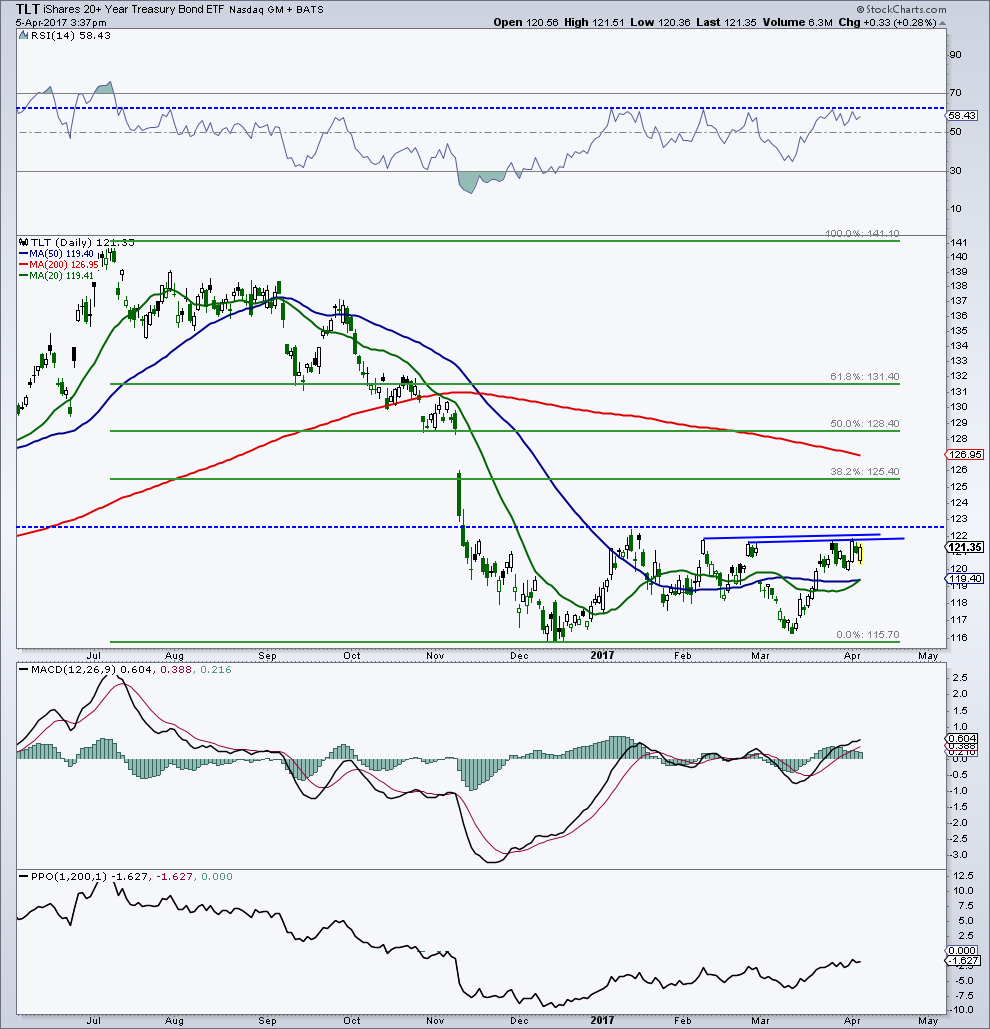Click the date 5-Apr-2017 3:37pm text
This screenshot has height=1029, width=990.
point(61,22)
